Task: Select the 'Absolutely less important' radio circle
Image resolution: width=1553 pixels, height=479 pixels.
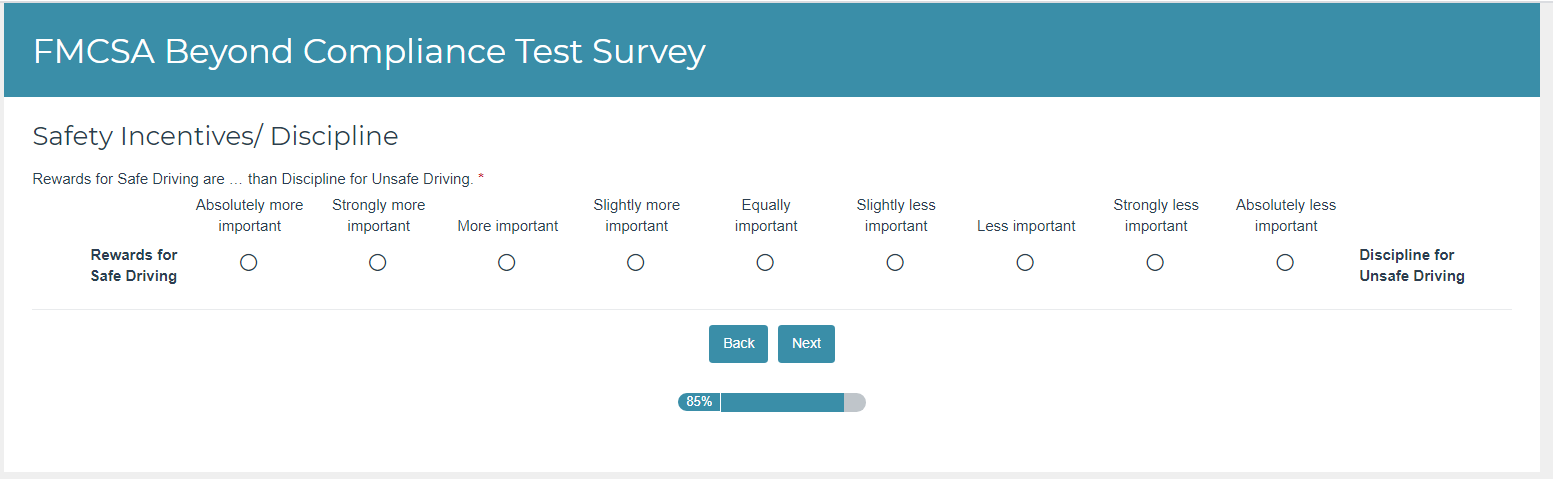Action: point(1285,262)
